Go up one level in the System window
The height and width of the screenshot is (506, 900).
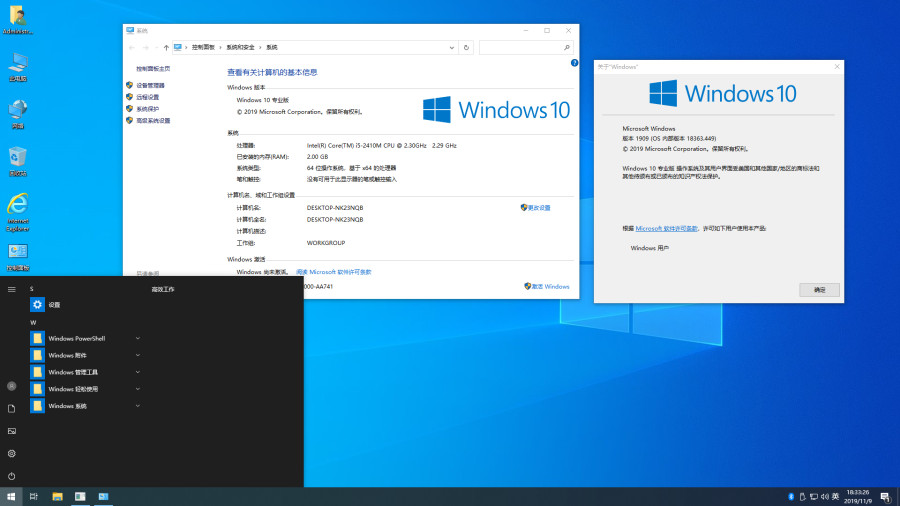point(166,48)
